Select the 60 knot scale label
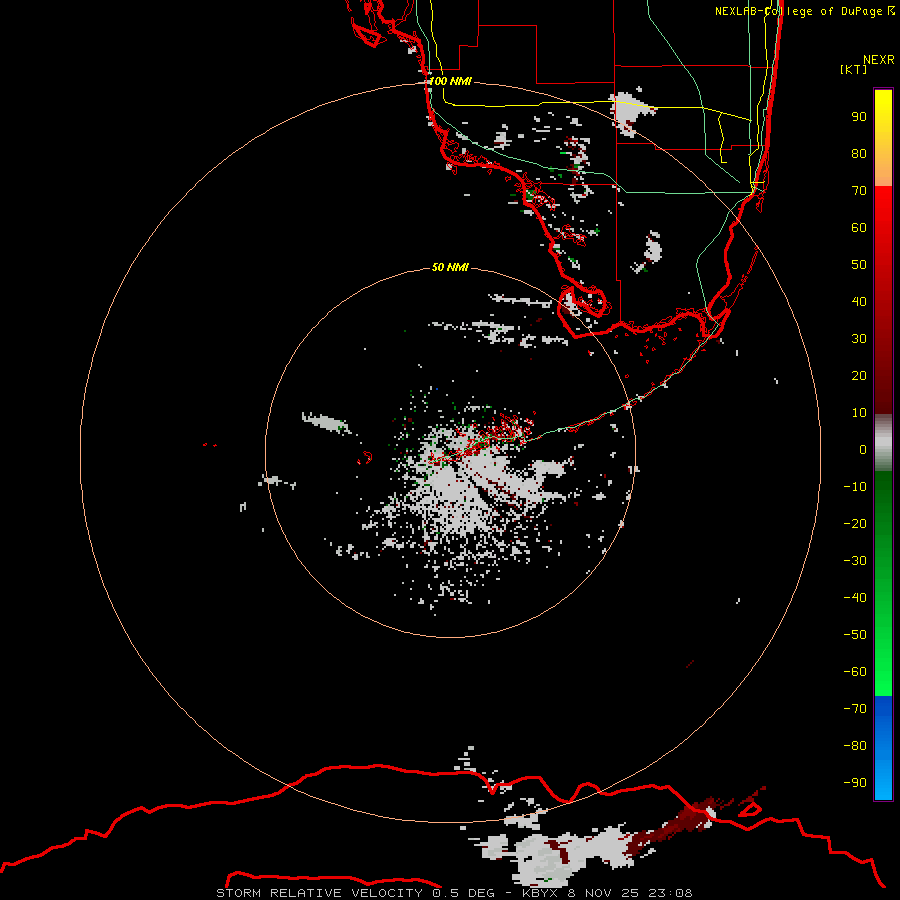Screen dimensions: 900x900 click(x=859, y=228)
